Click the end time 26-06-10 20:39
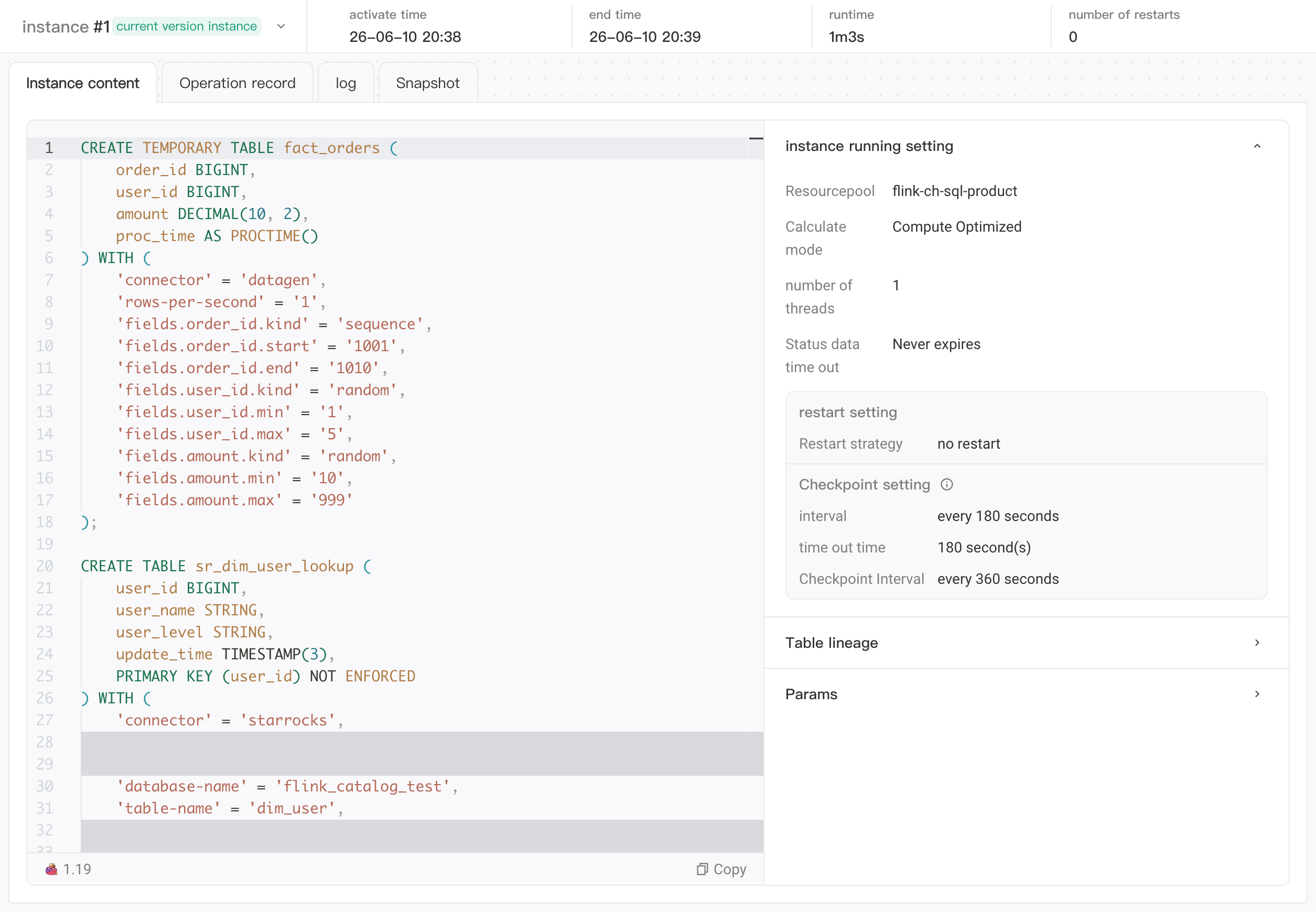 (x=644, y=37)
